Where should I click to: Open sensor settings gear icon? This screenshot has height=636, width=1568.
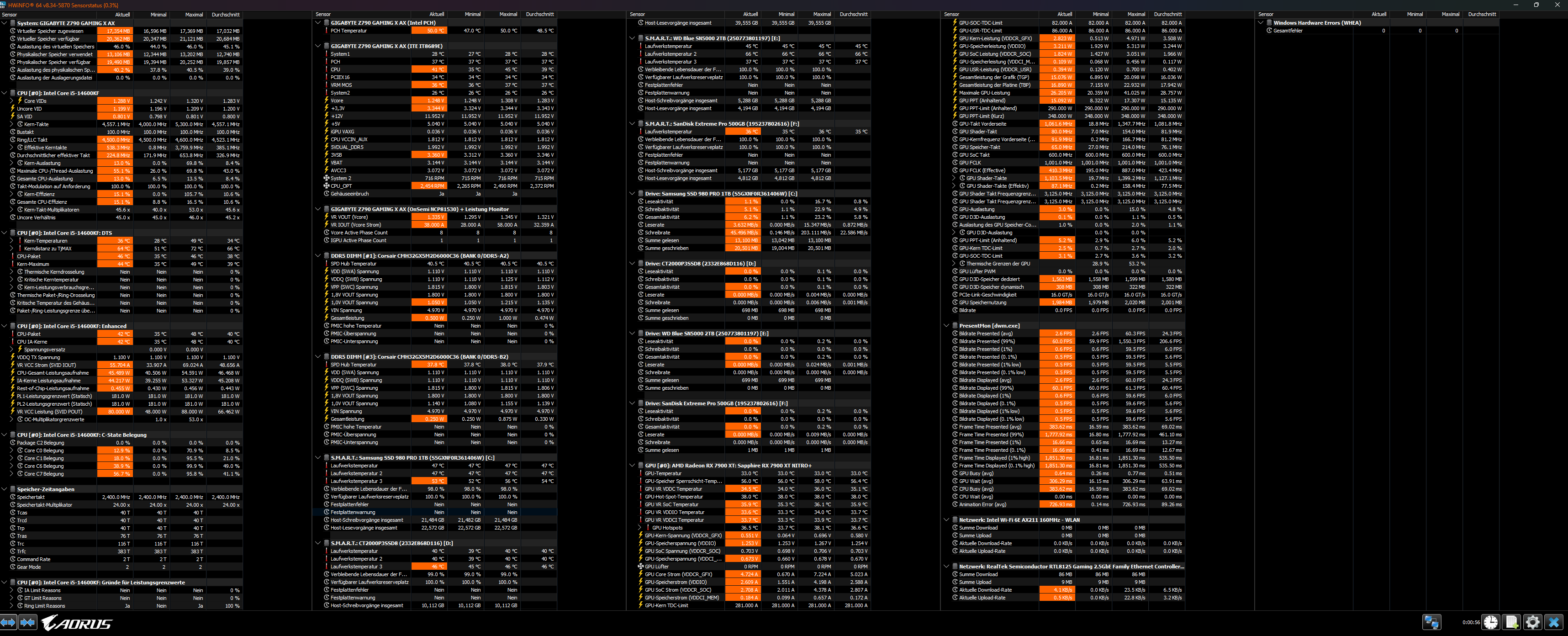(1533, 622)
